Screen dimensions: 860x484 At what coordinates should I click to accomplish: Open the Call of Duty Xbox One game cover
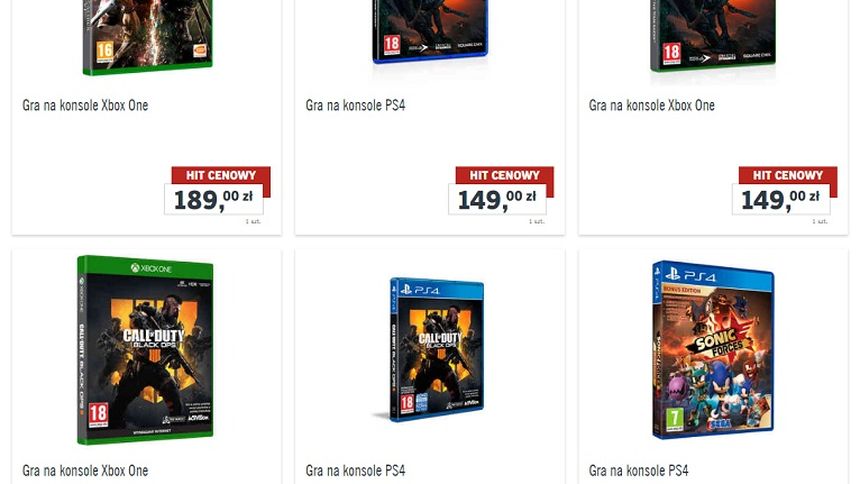[x=145, y=350]
